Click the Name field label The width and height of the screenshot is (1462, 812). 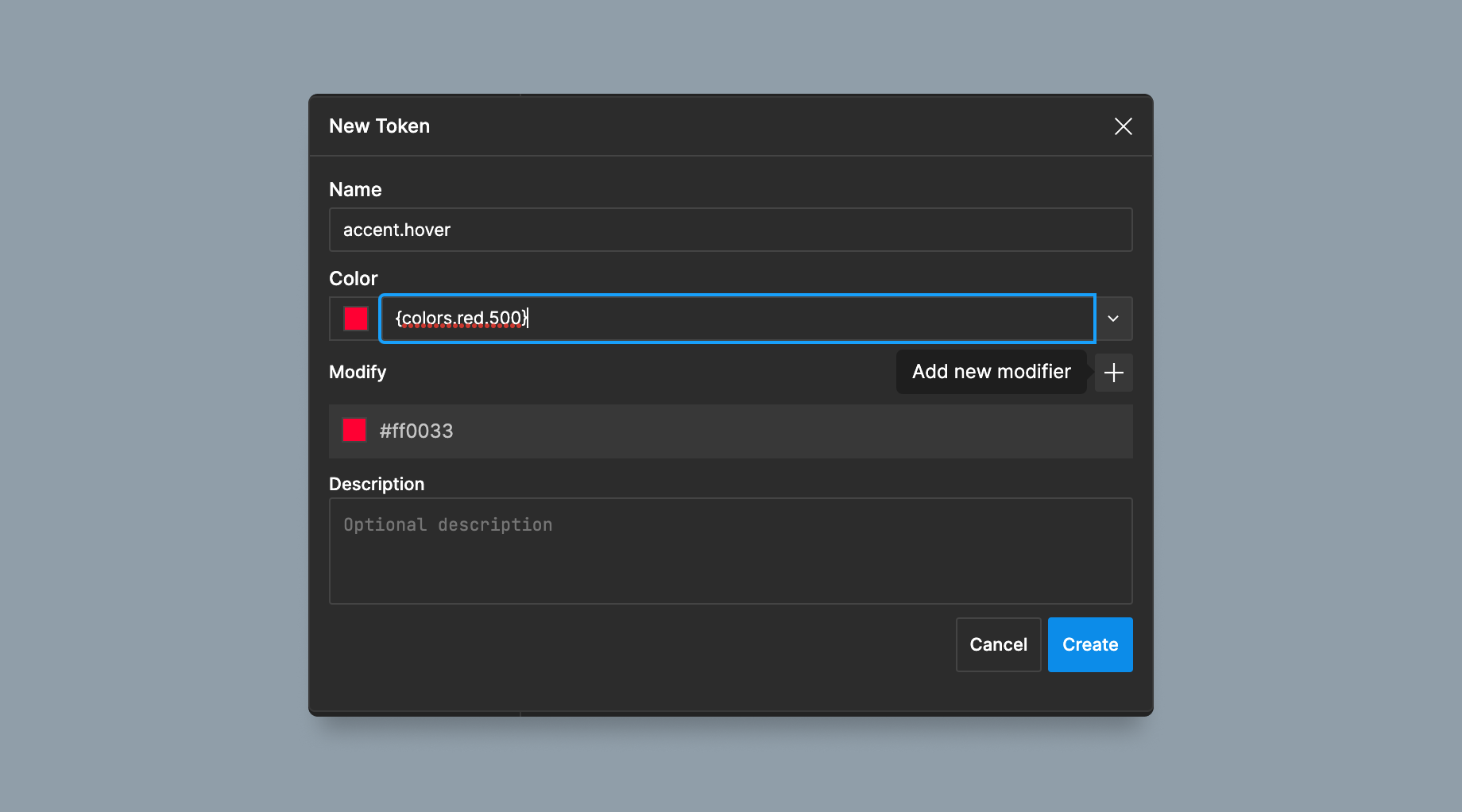(355, 189)
